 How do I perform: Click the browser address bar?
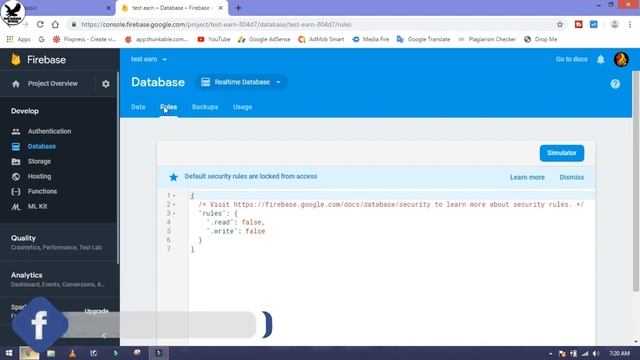coord(310,24)
